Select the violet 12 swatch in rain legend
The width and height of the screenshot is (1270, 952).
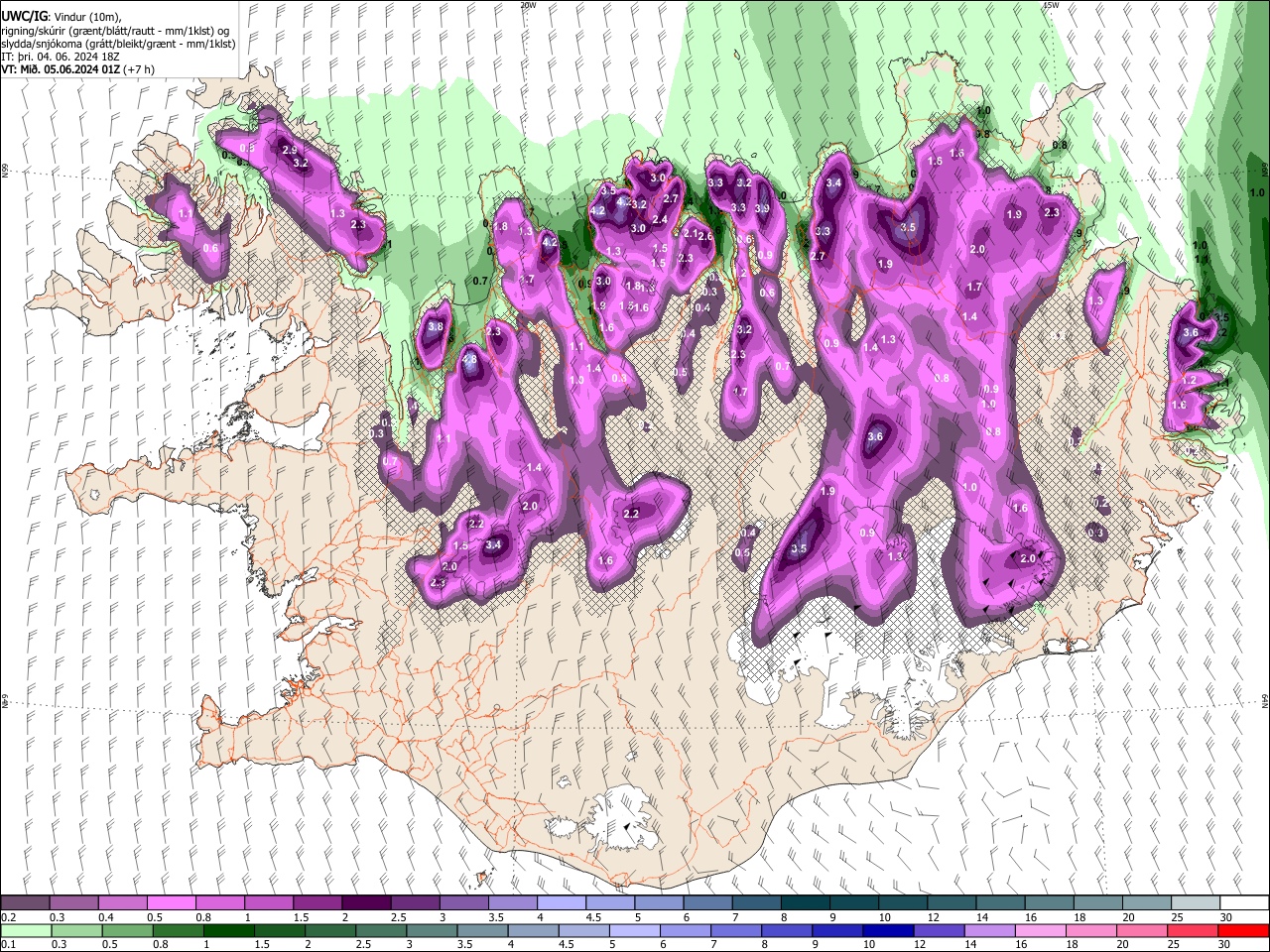(939, 931)
